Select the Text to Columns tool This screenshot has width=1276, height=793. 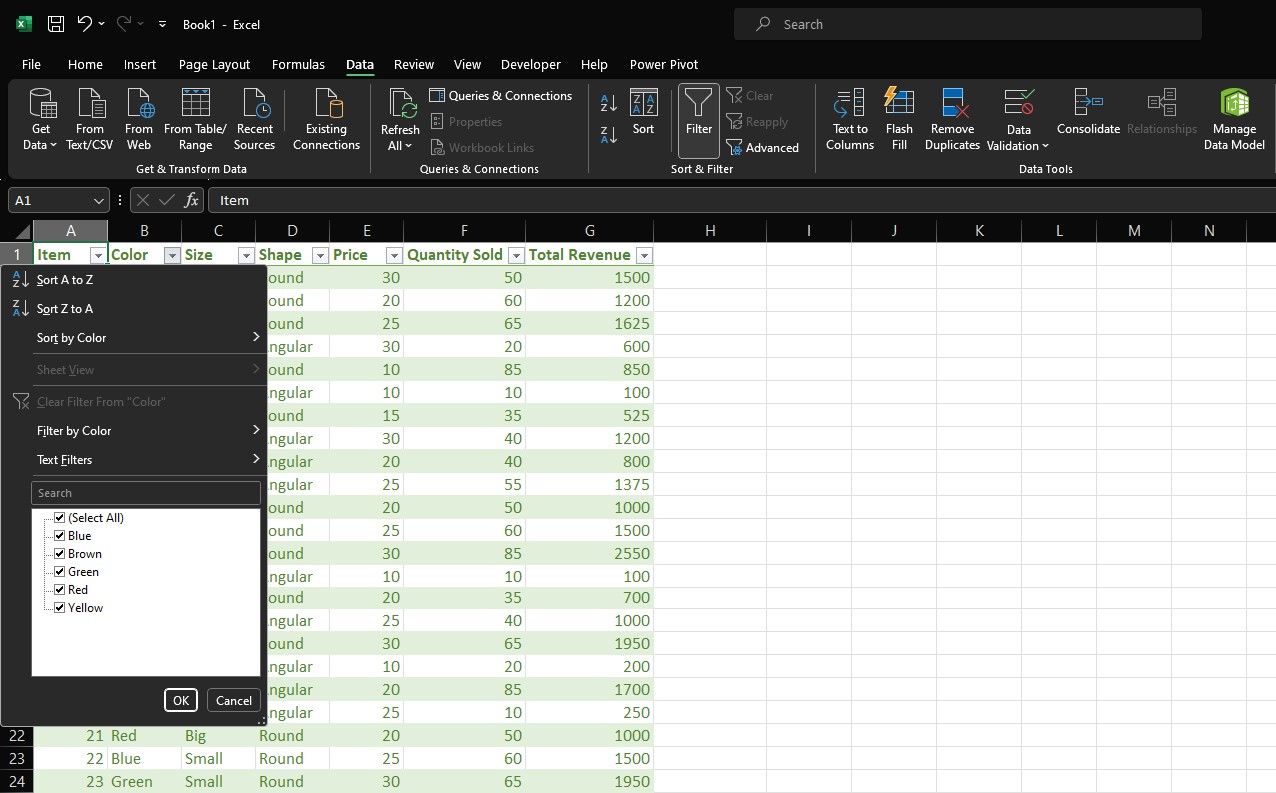[x=849, y=118]
